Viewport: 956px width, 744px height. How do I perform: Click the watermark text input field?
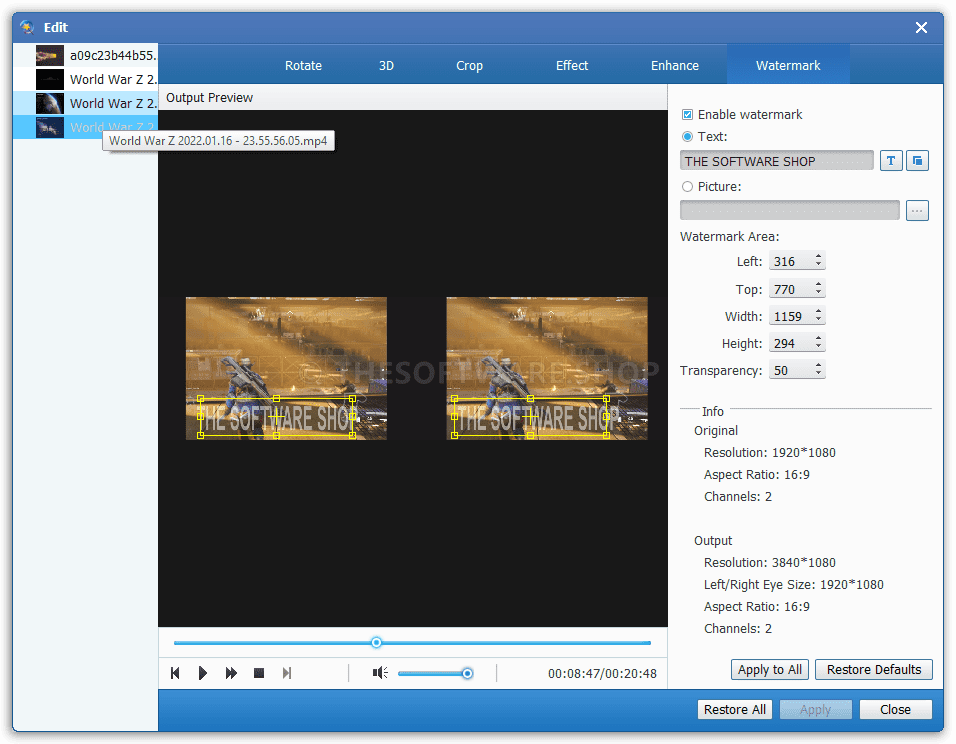[x=776, y=161]
